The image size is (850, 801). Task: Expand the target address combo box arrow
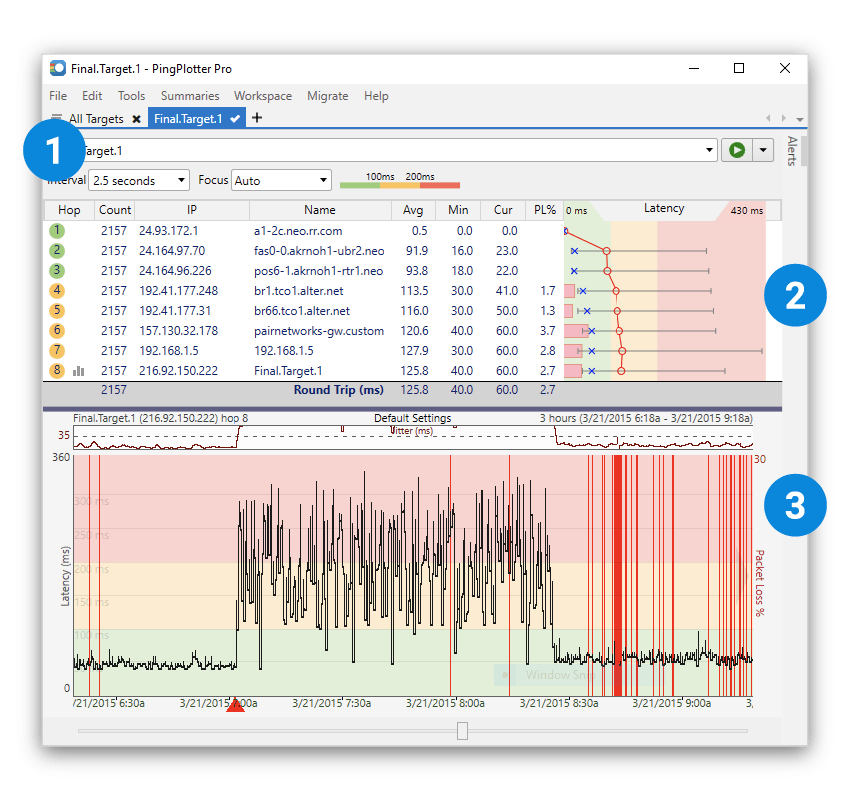pyautogui.click(x=710, y=150)
